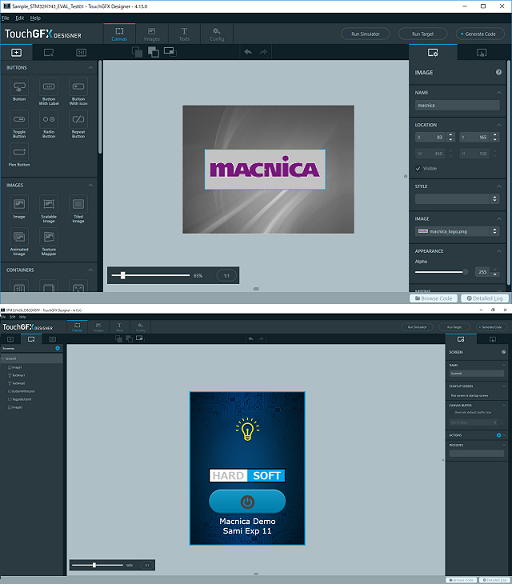512x584 pixels.
Task: Click the Name field containing macnica
Action: [x=457, y=105]
